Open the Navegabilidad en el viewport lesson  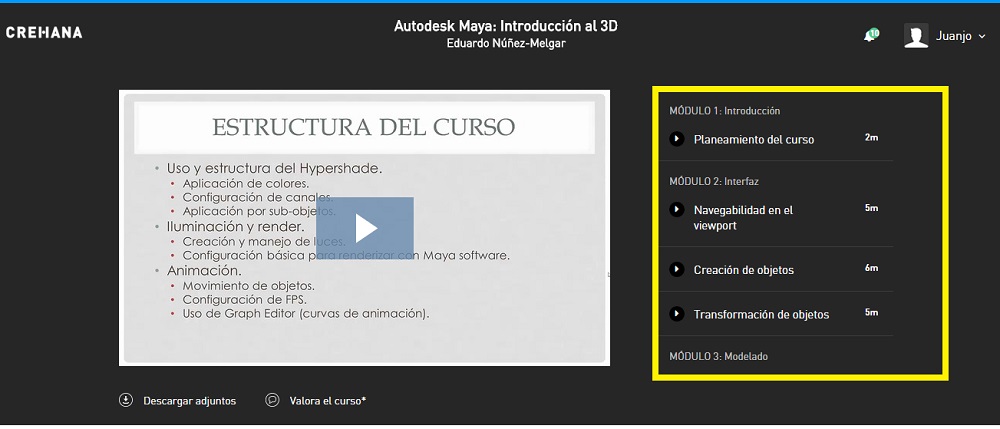point(743,217)
